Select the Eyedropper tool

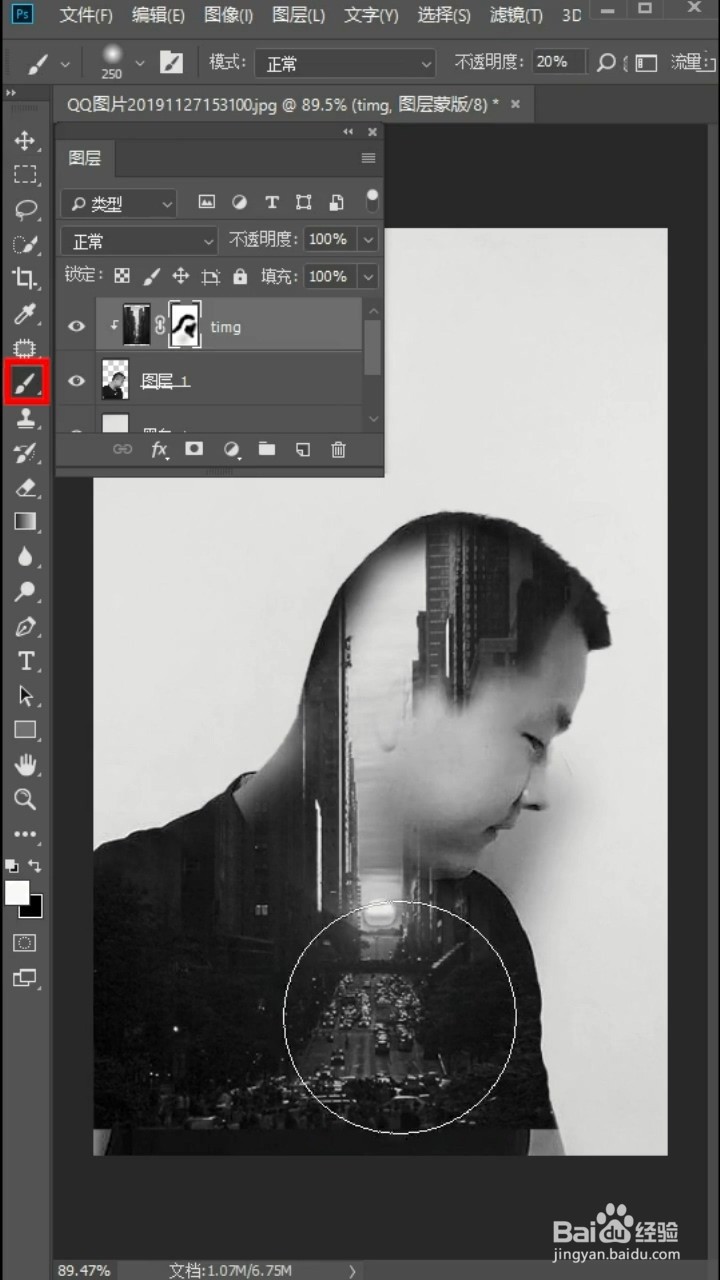pos(25,314)
